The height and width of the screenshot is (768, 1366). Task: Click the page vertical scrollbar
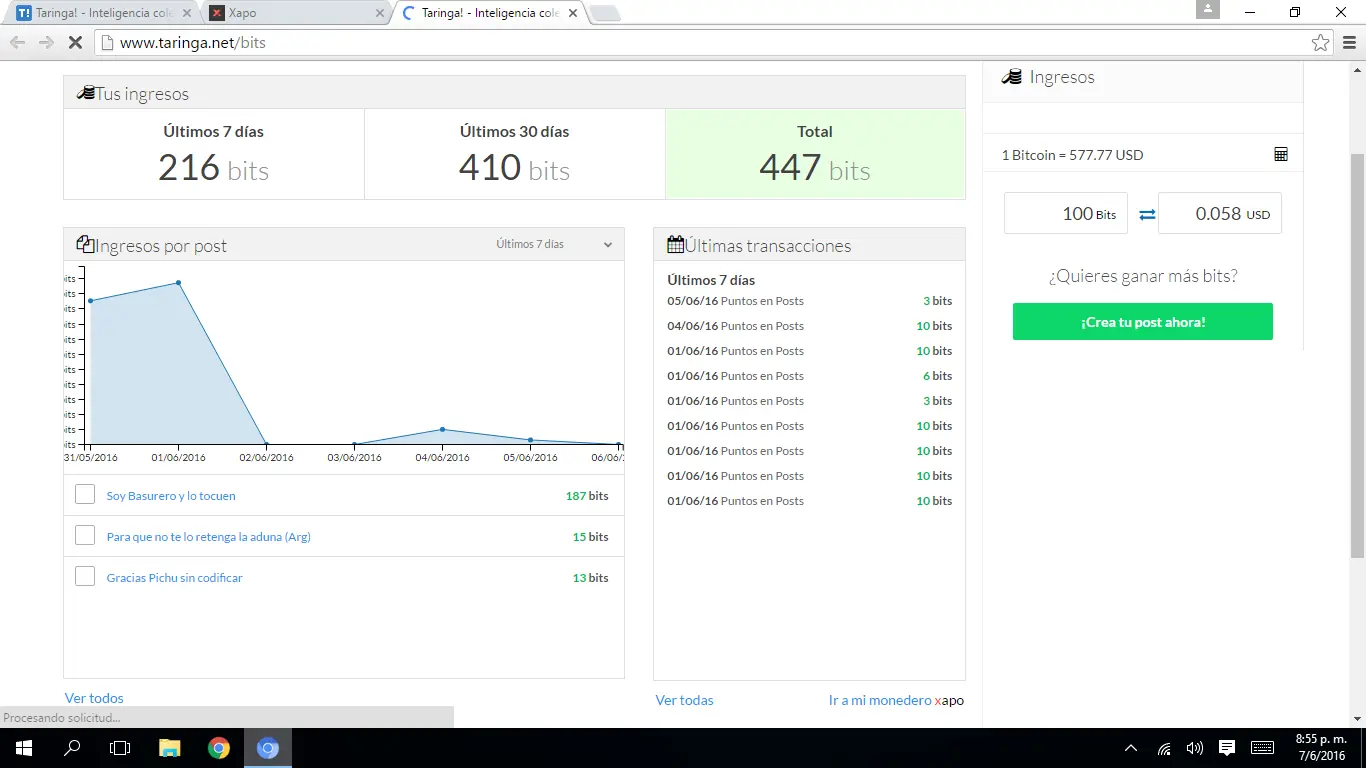point(1357,357)
